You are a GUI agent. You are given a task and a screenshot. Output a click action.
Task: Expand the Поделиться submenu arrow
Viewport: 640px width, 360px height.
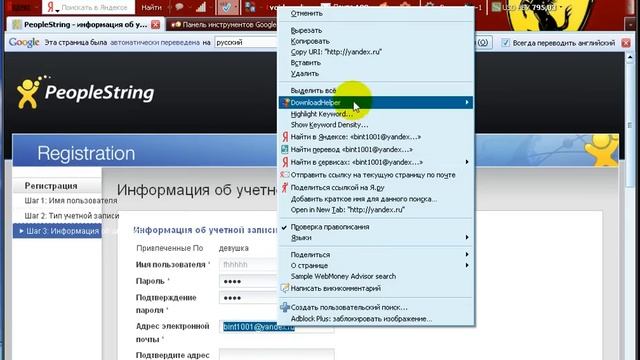467,254
